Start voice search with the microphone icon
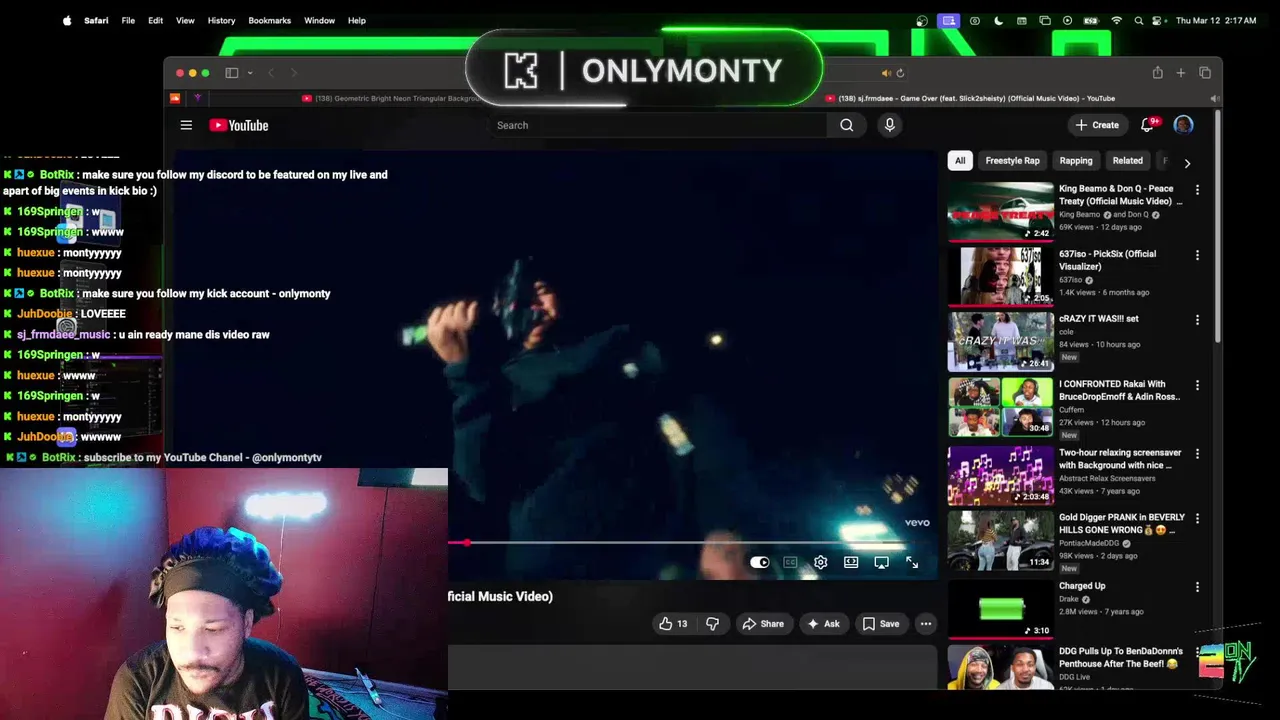 889,125
